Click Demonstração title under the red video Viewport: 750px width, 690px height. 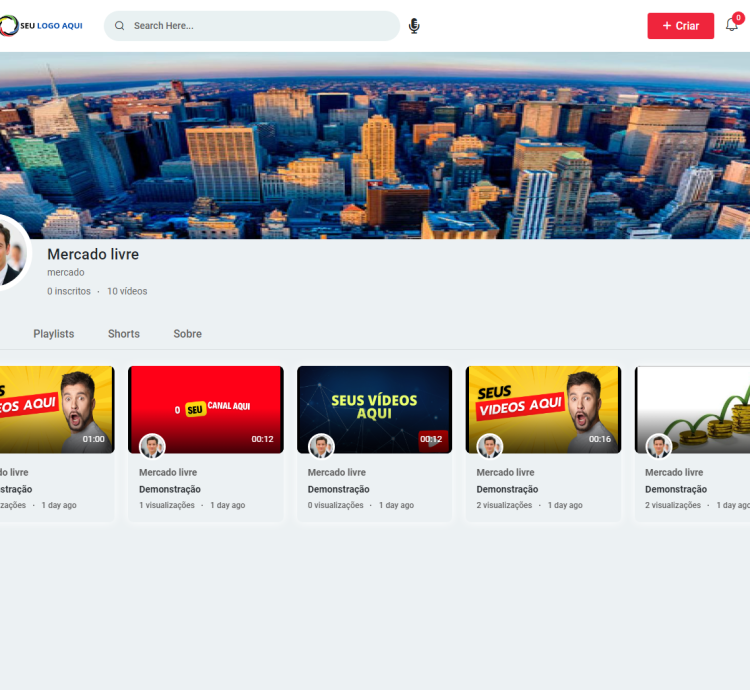pyautogui.click(x=170, y=489)
